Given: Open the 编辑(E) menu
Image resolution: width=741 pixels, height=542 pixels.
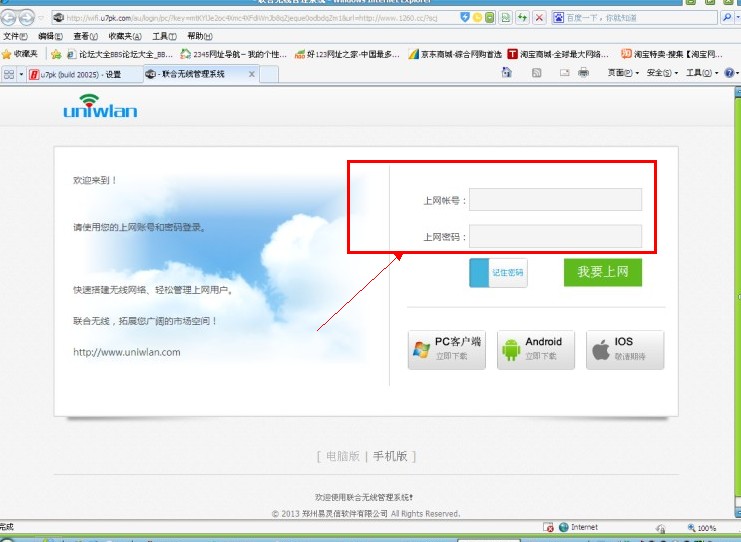Looking at the screenshot, I should click(50, 36).
